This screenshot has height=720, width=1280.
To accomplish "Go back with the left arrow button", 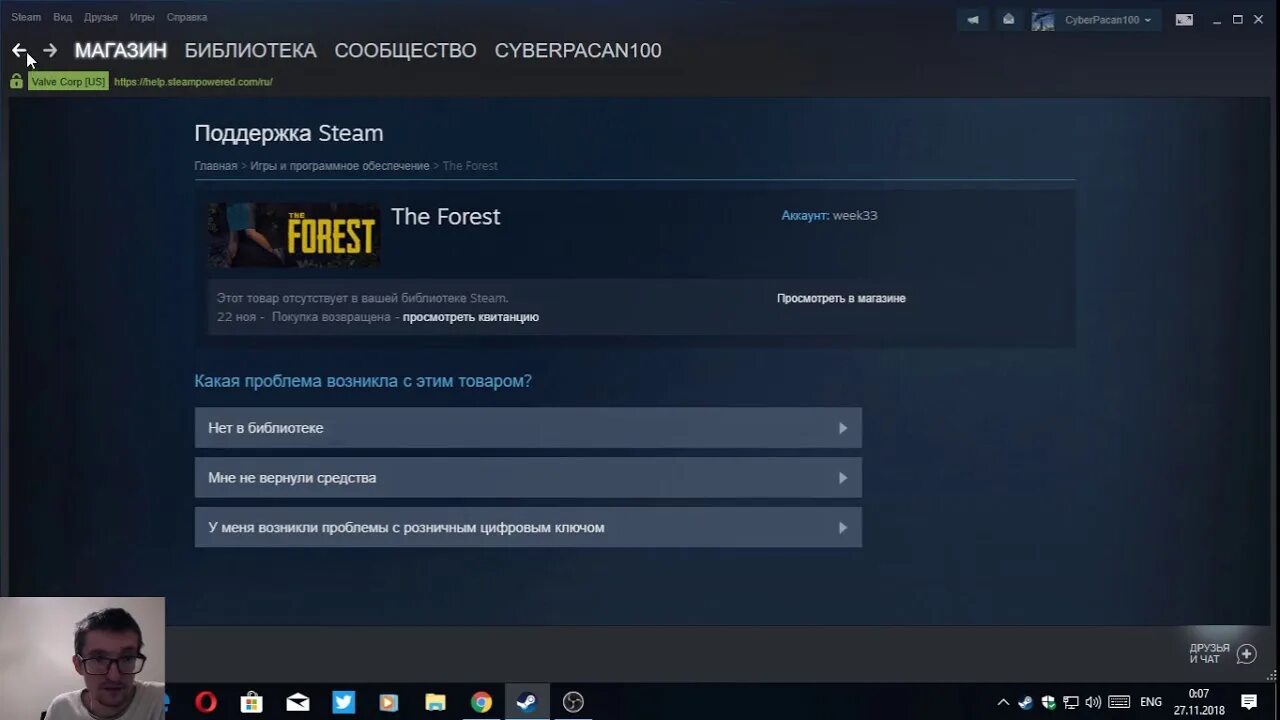I will click(19, 50).
